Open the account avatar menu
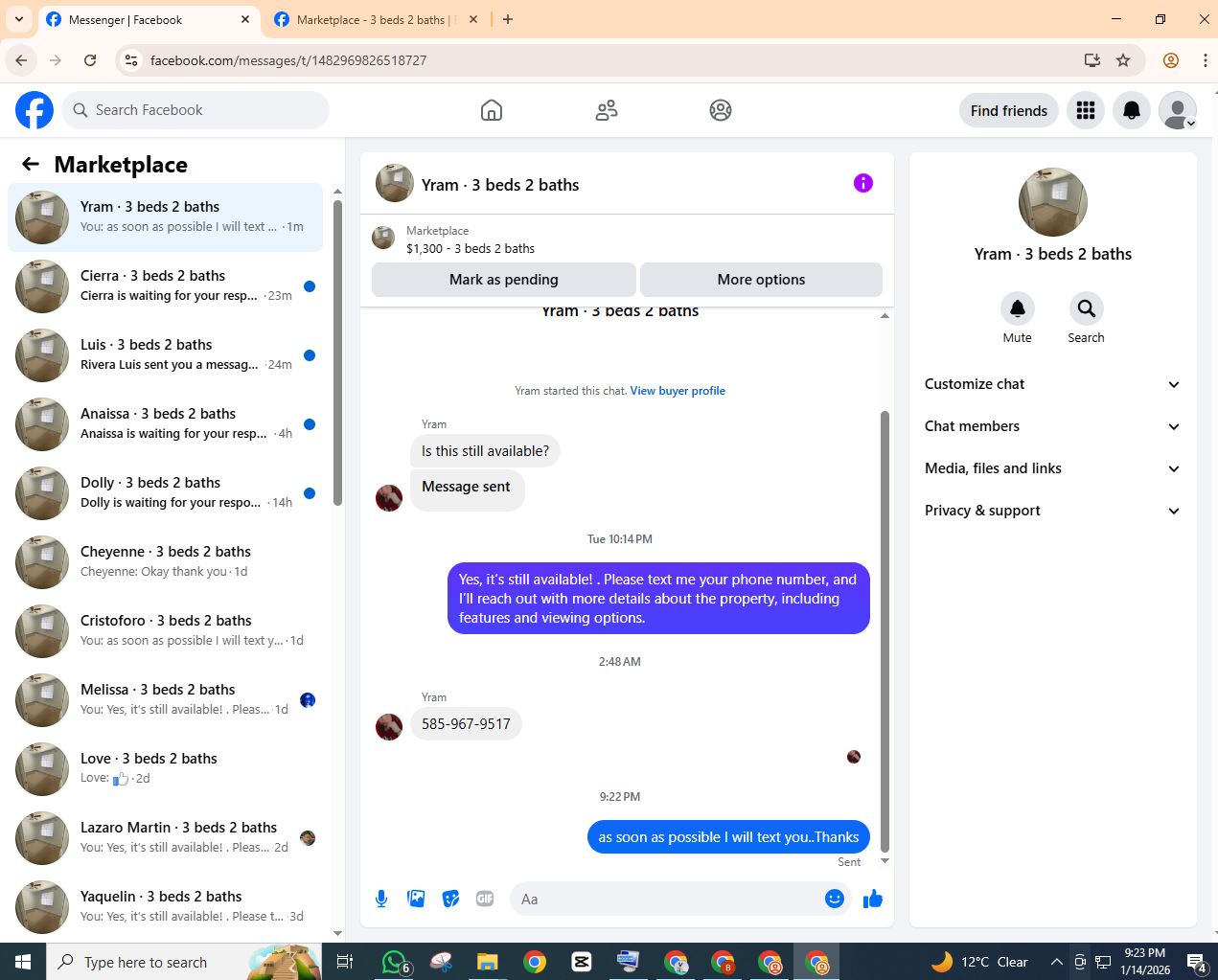 click(1178, 110)
